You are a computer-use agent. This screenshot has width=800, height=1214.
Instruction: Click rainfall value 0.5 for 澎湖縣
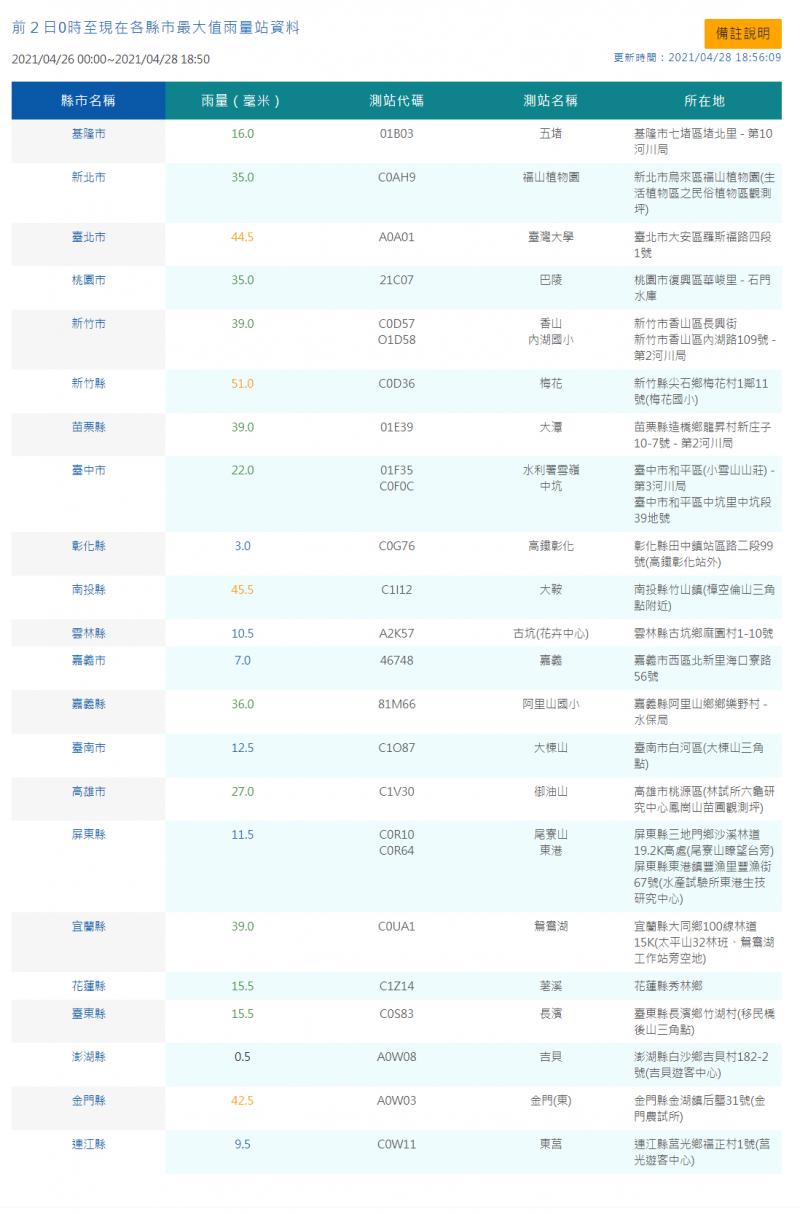(x=242, y=1057)
